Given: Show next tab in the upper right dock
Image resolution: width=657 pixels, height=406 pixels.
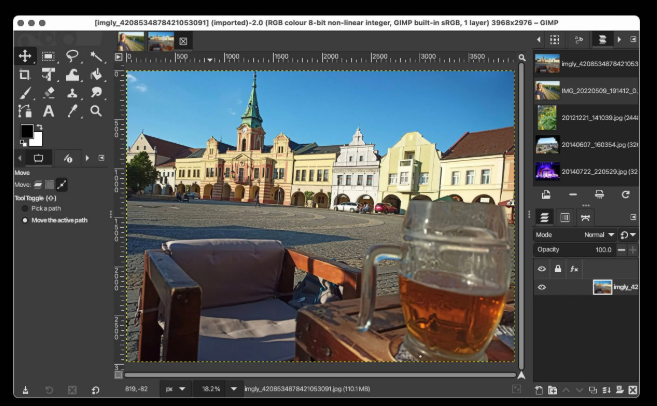Looking at the screenshot, I should point(619,39).
